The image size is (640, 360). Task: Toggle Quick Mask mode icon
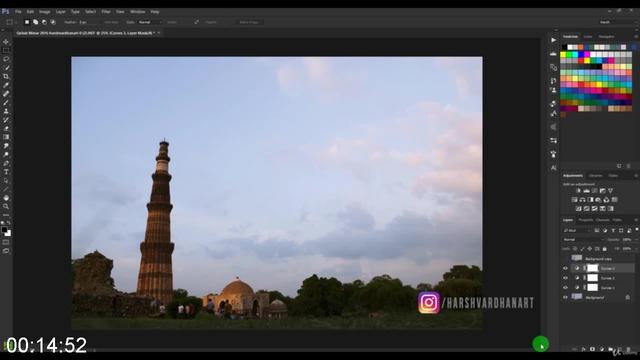point(6,242)
